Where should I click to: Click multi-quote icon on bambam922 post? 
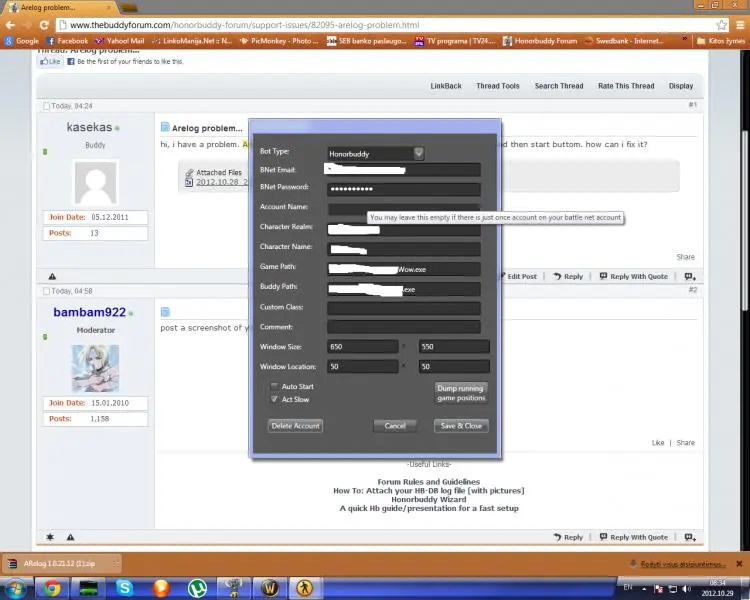pyautogui.click(x=690, y=537)
